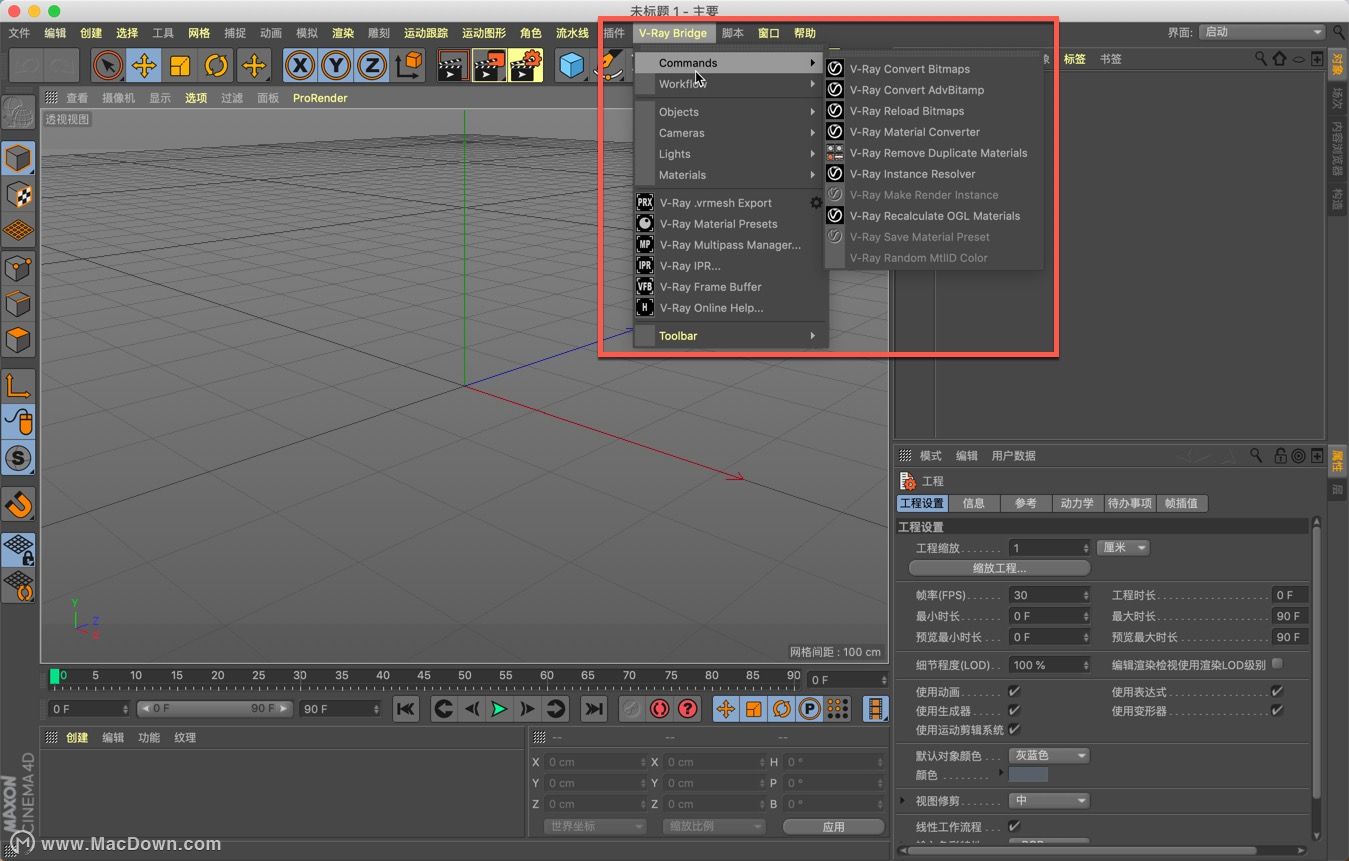The height and width of the screenshot is (861, 1349).
Task: Play the animation forward
Action: click(x=499, y=709)
